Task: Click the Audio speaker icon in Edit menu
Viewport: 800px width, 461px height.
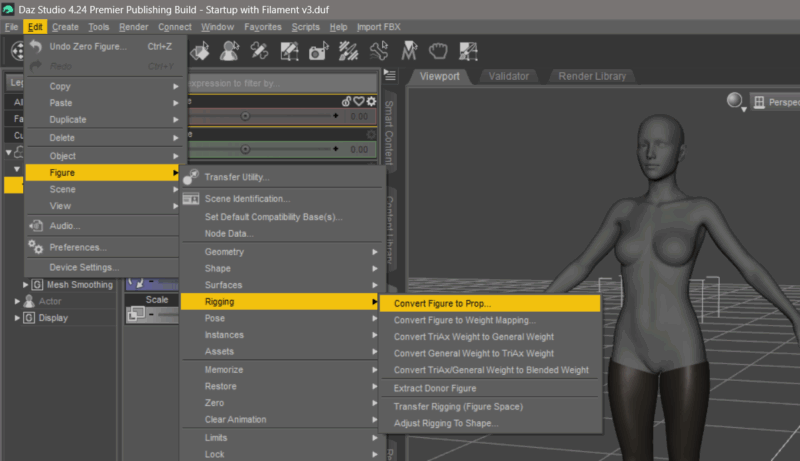Action: pos(36,226)
